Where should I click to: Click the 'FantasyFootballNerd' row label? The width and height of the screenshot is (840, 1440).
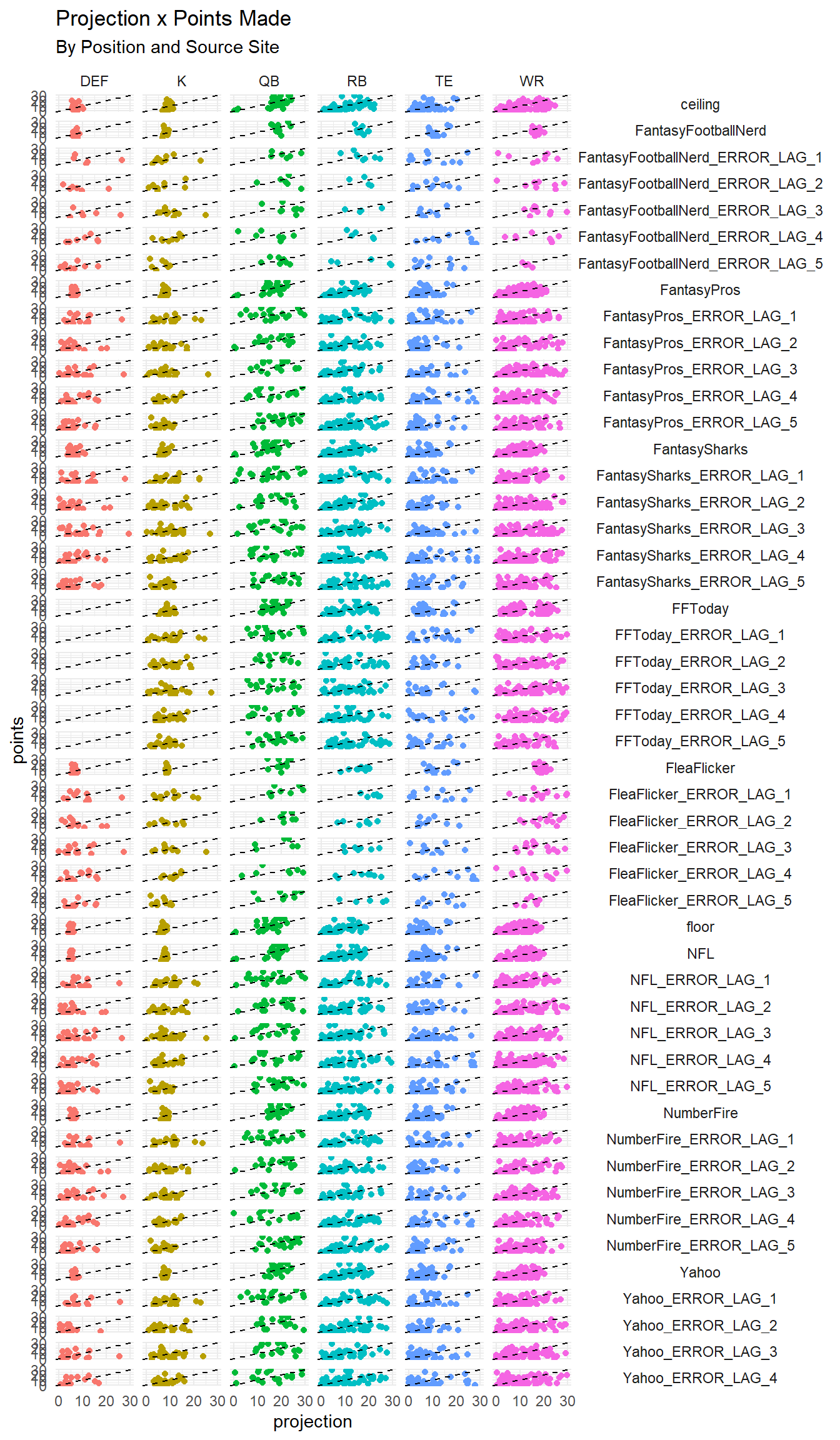pos(700,131)
